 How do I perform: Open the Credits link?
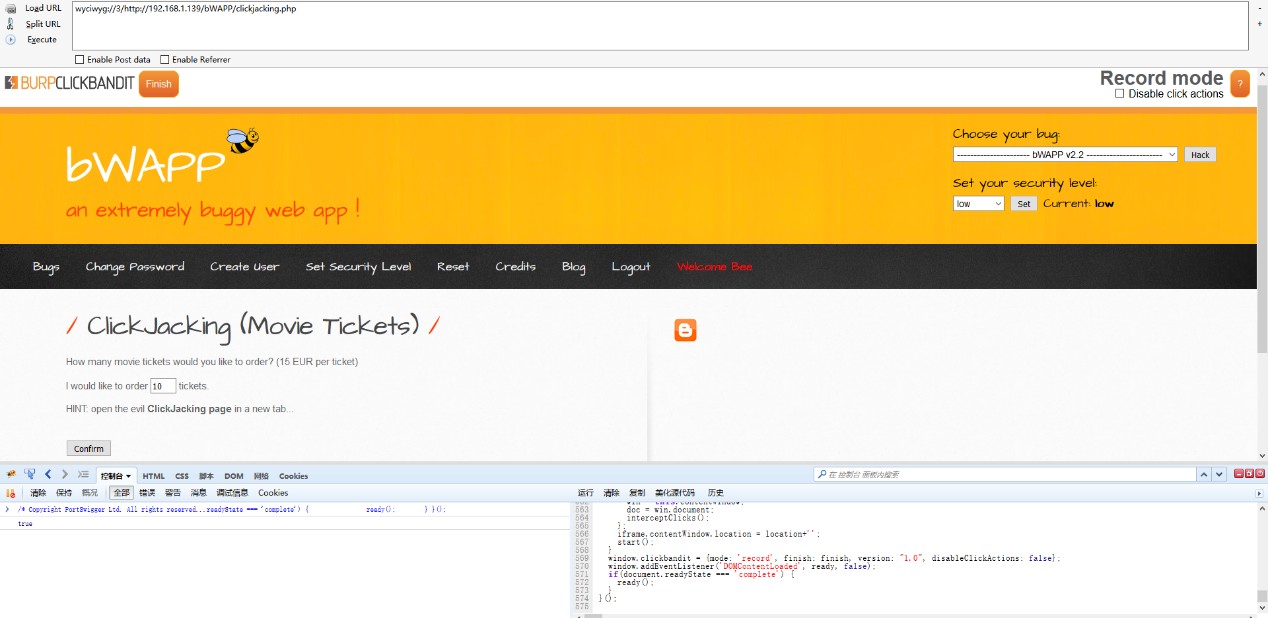516,267
